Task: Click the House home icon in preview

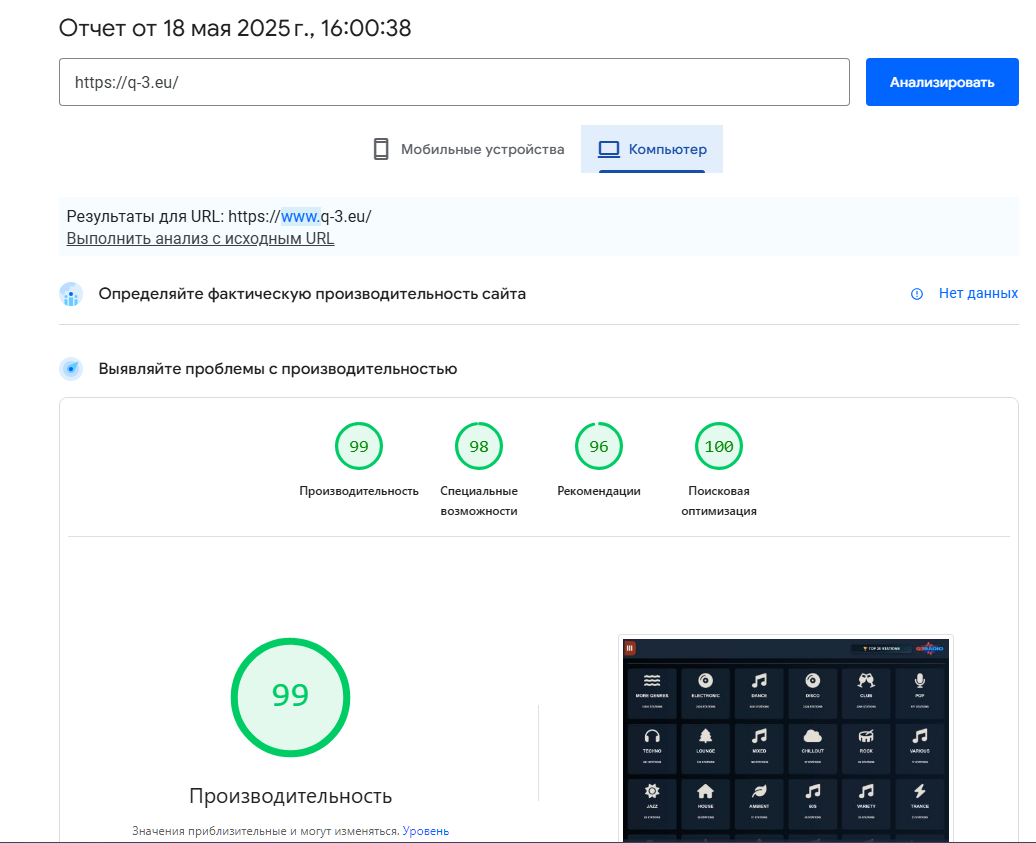Action: point(706,791)
